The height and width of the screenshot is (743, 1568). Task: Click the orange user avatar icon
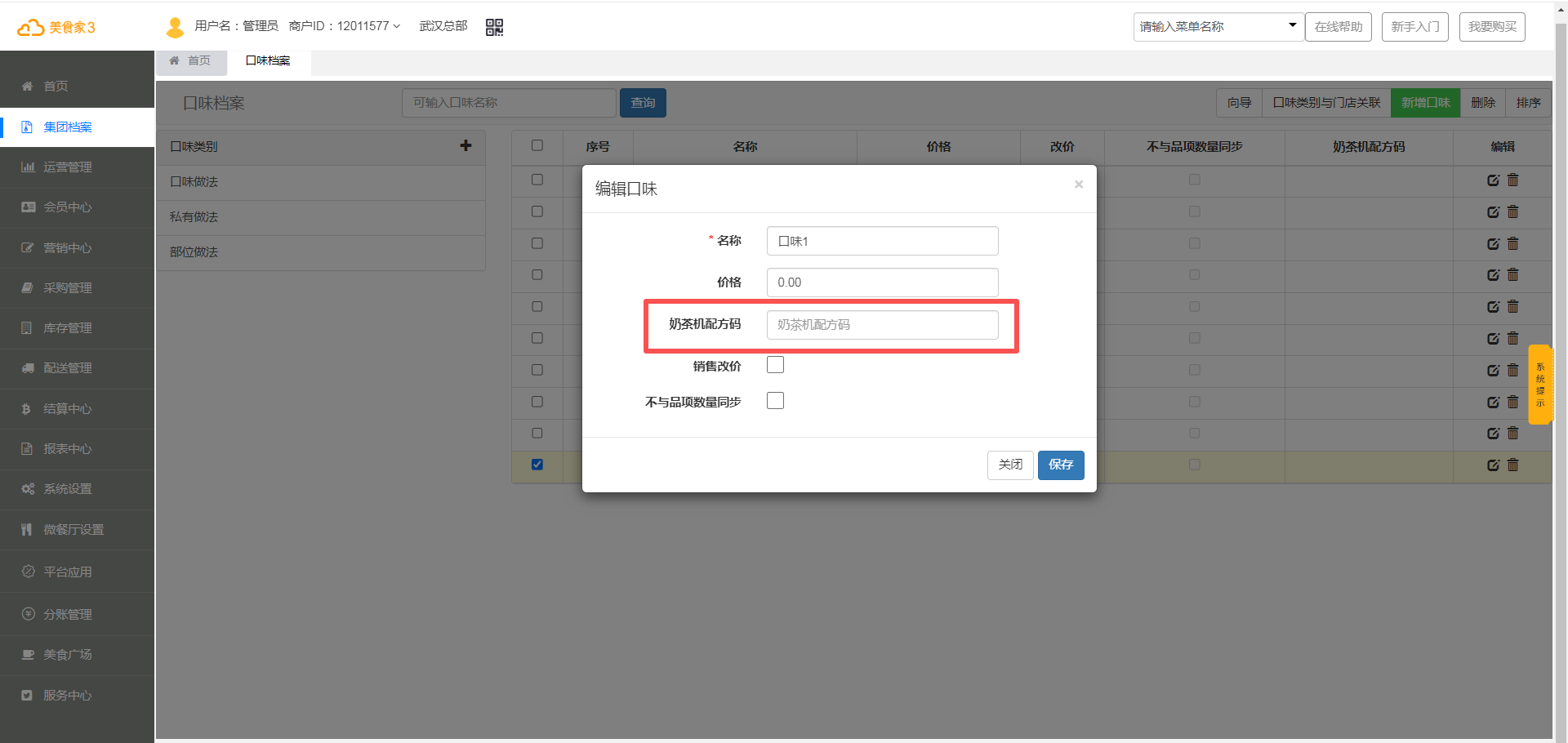pos(175,28)
